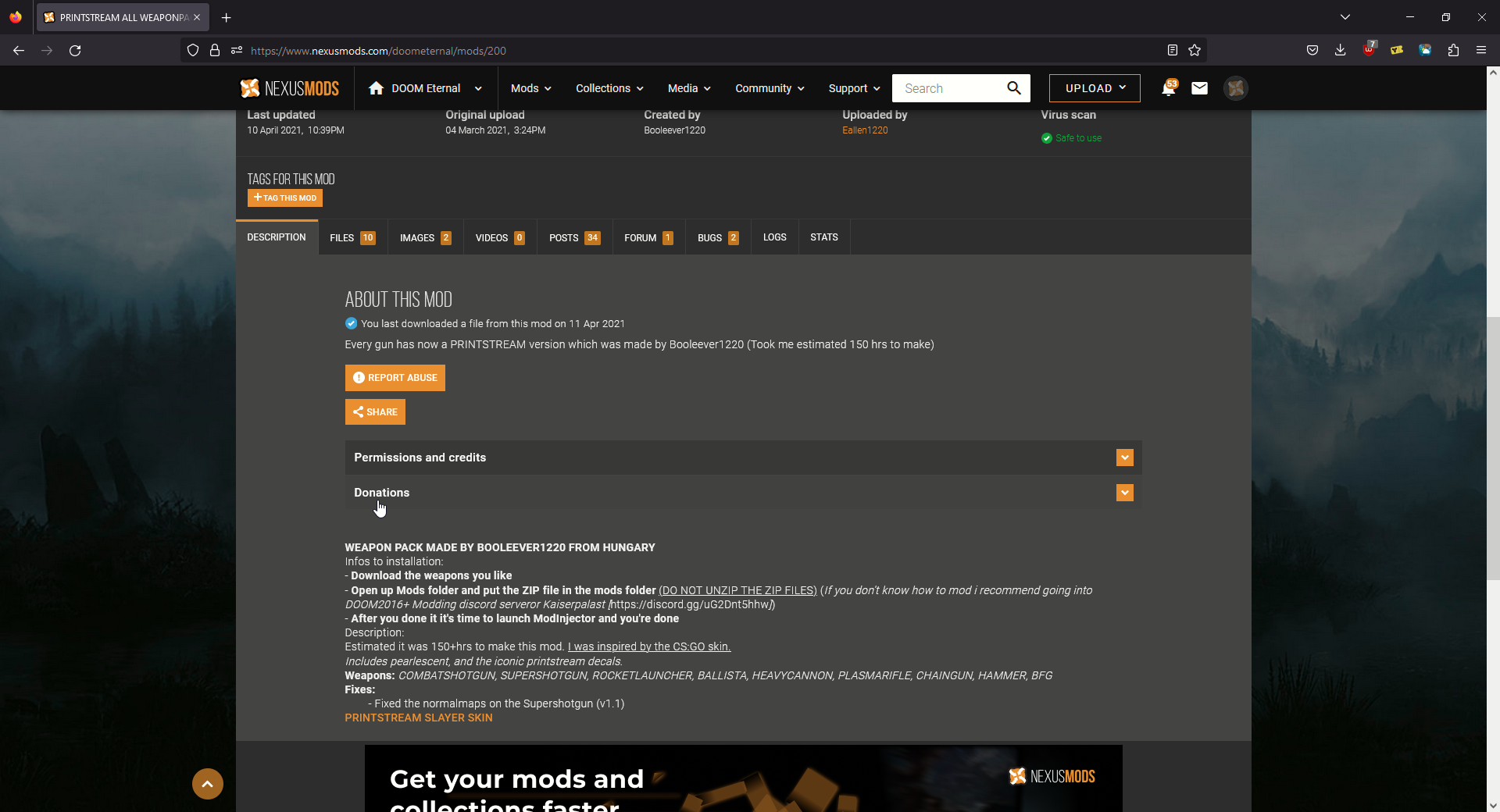Click the site security lock icon

point(215,51)
